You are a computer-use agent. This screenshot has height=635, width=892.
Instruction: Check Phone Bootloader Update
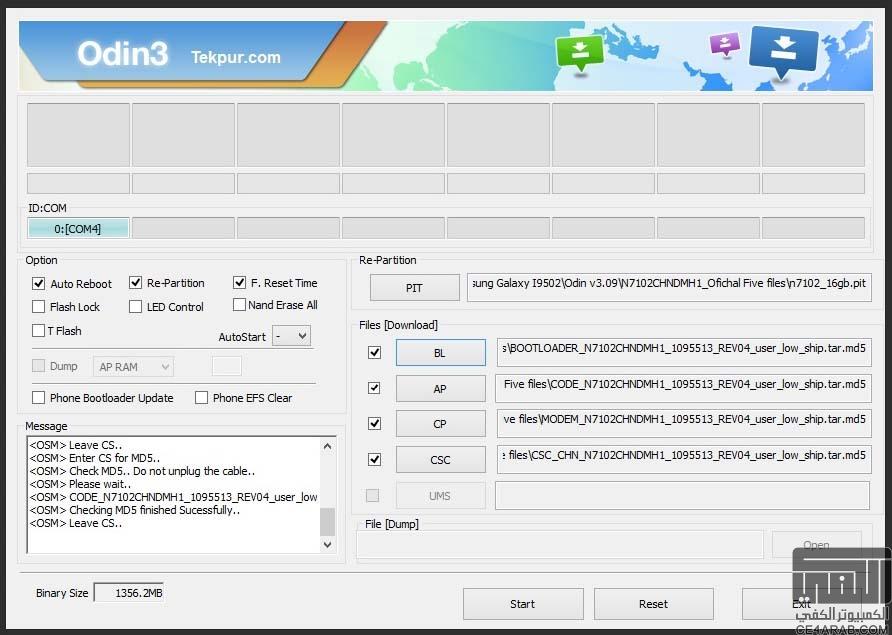[x=39, y=398]
